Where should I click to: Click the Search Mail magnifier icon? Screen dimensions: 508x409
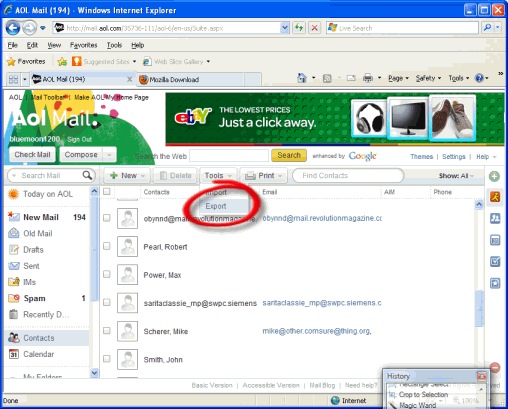pyautogui.click(x=87, y=175)
